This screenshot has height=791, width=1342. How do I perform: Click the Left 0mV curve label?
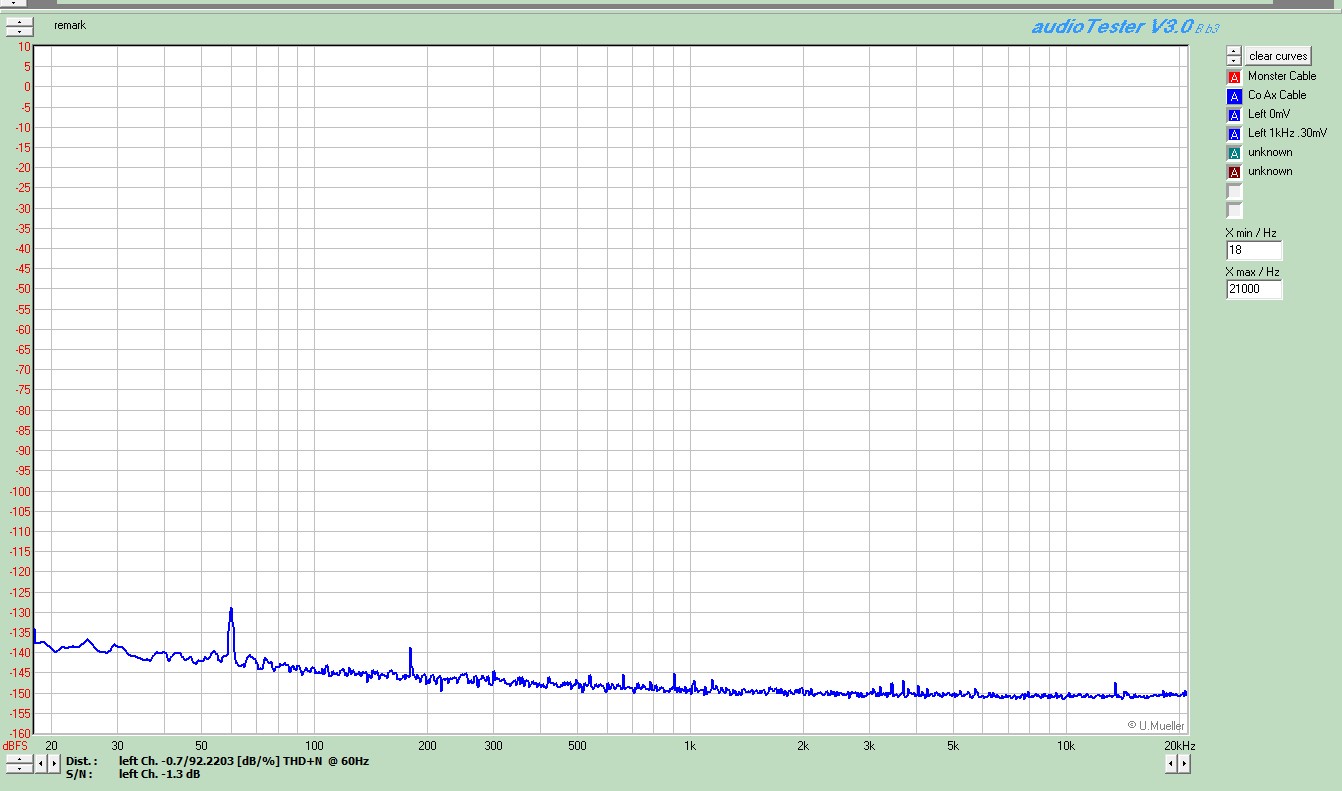(x=1269, y=114)
